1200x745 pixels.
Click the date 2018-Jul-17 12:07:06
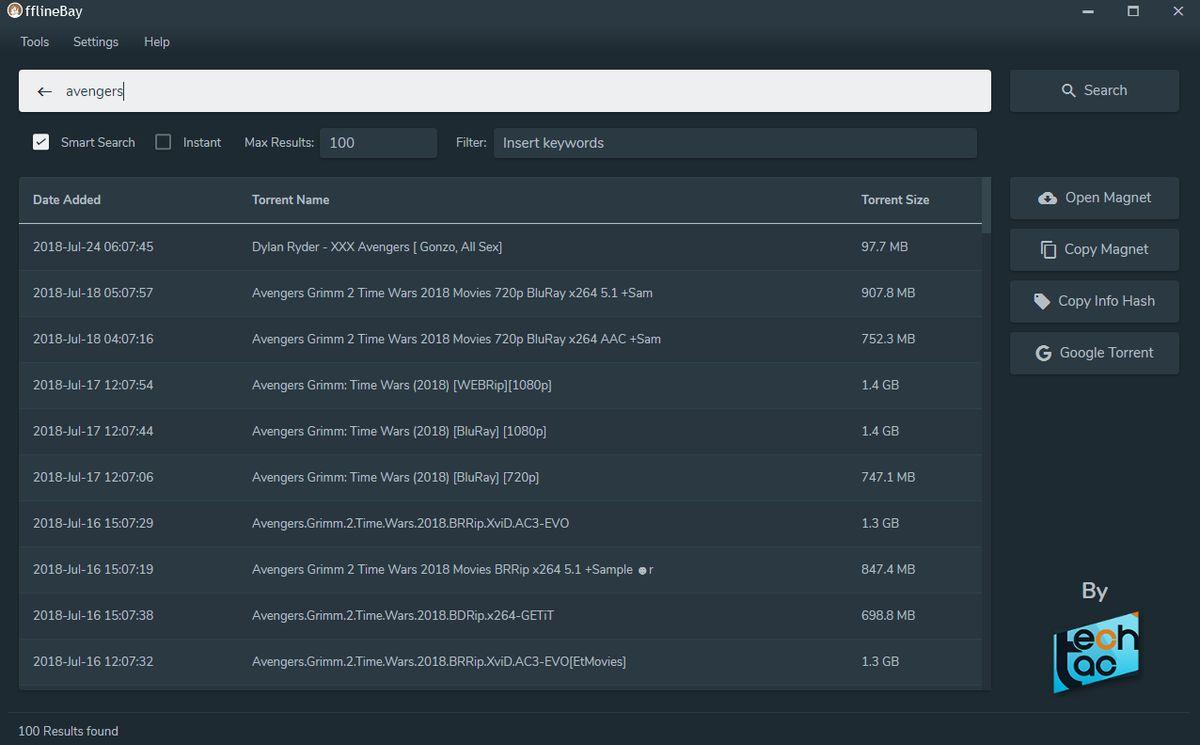click(x=93, y=477)
